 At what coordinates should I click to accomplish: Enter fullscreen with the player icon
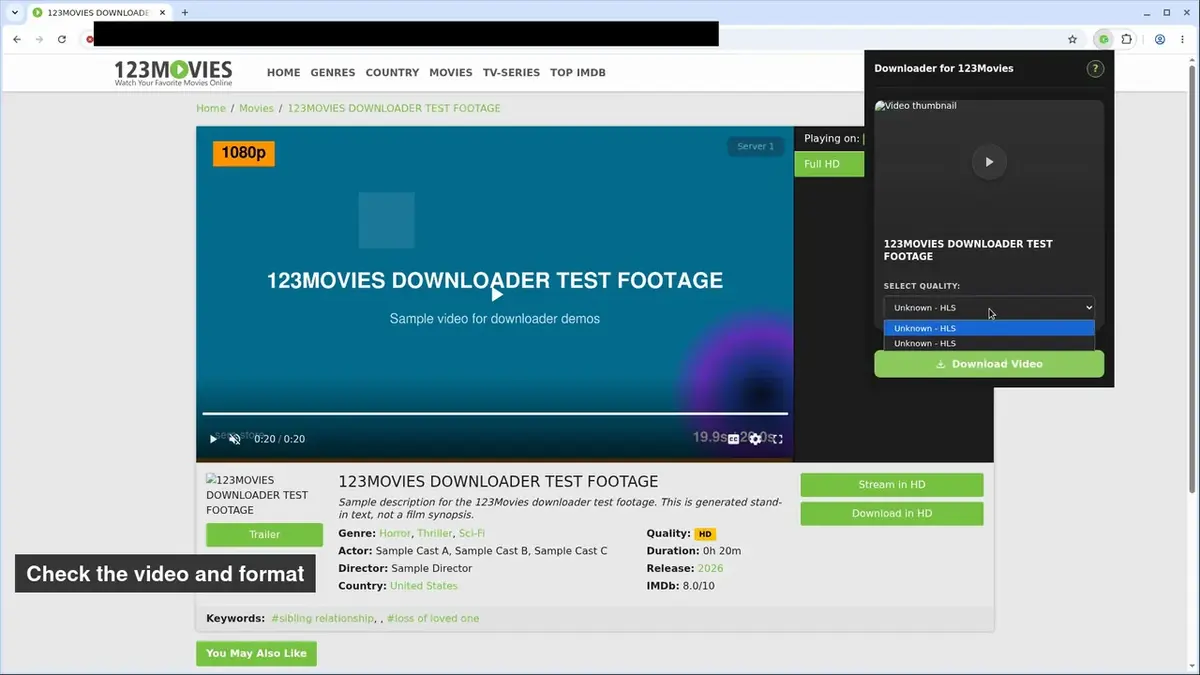pos(777,439)
